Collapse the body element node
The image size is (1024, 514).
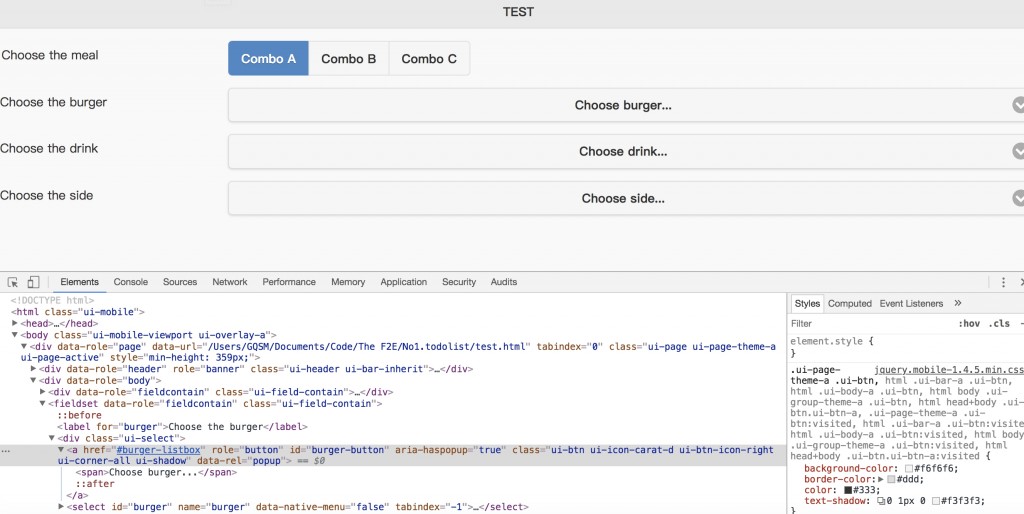pos(15,335)
